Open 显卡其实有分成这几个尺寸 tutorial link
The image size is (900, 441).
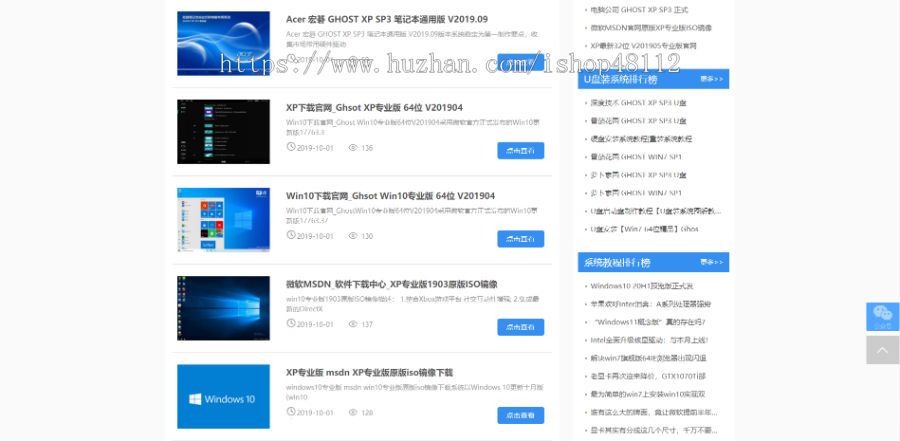click(654, 430)
